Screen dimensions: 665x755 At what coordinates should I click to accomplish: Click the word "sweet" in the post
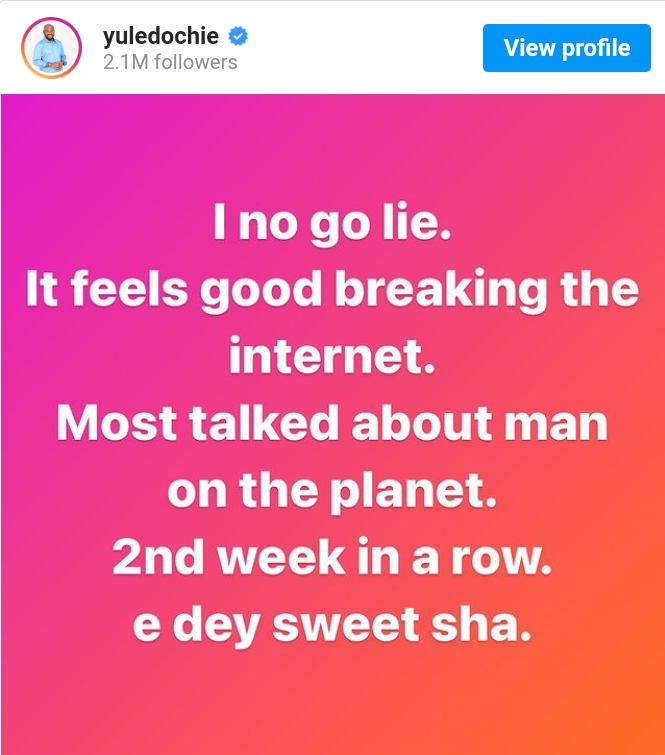(346, 625)
